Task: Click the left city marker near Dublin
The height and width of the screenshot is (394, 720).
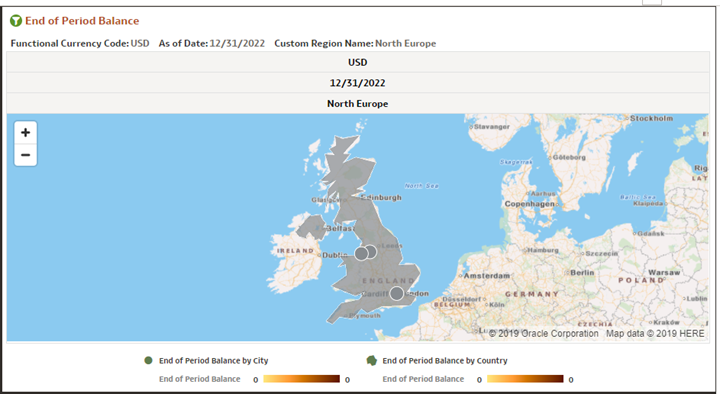Action: pos(361,253)
